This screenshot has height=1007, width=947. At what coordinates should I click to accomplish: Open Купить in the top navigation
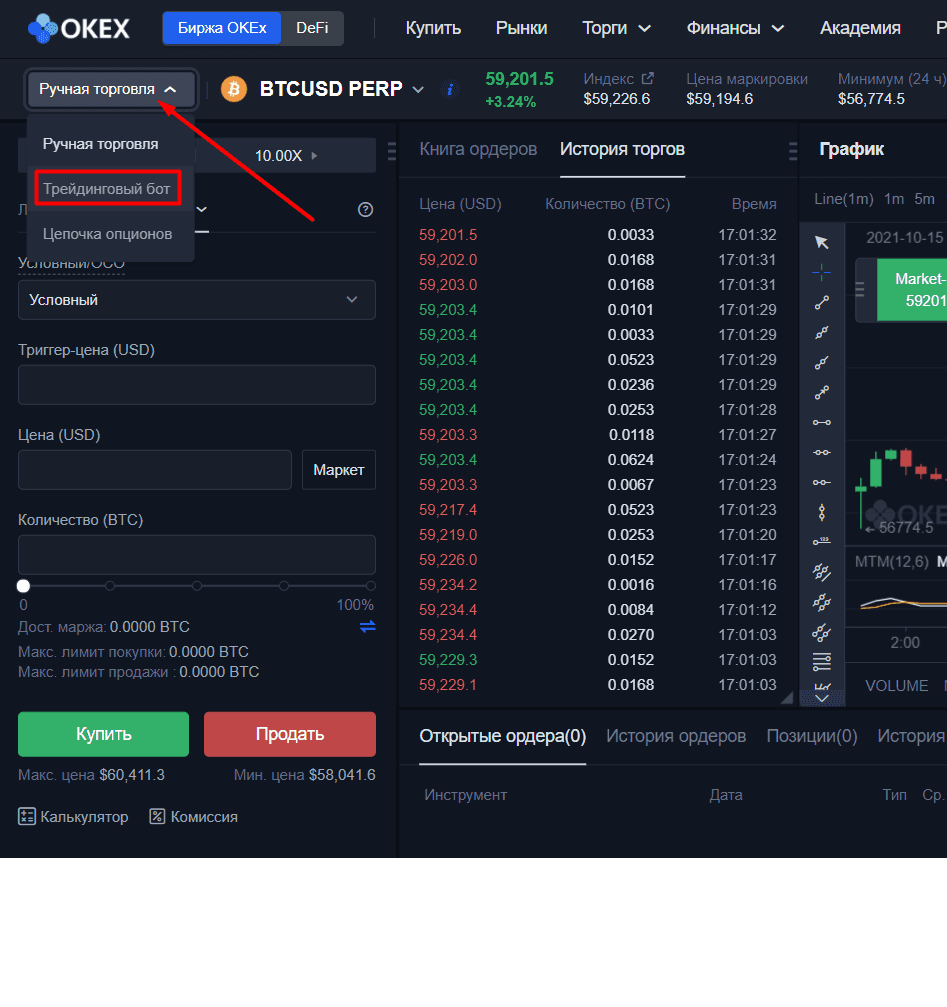(x=433, y=28)
